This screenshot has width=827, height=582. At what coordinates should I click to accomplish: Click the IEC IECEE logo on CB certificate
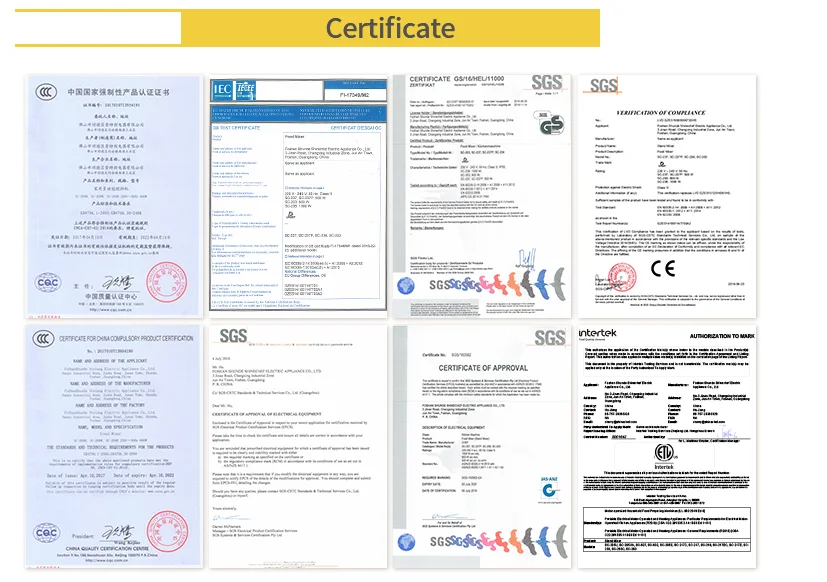(234, 90)
